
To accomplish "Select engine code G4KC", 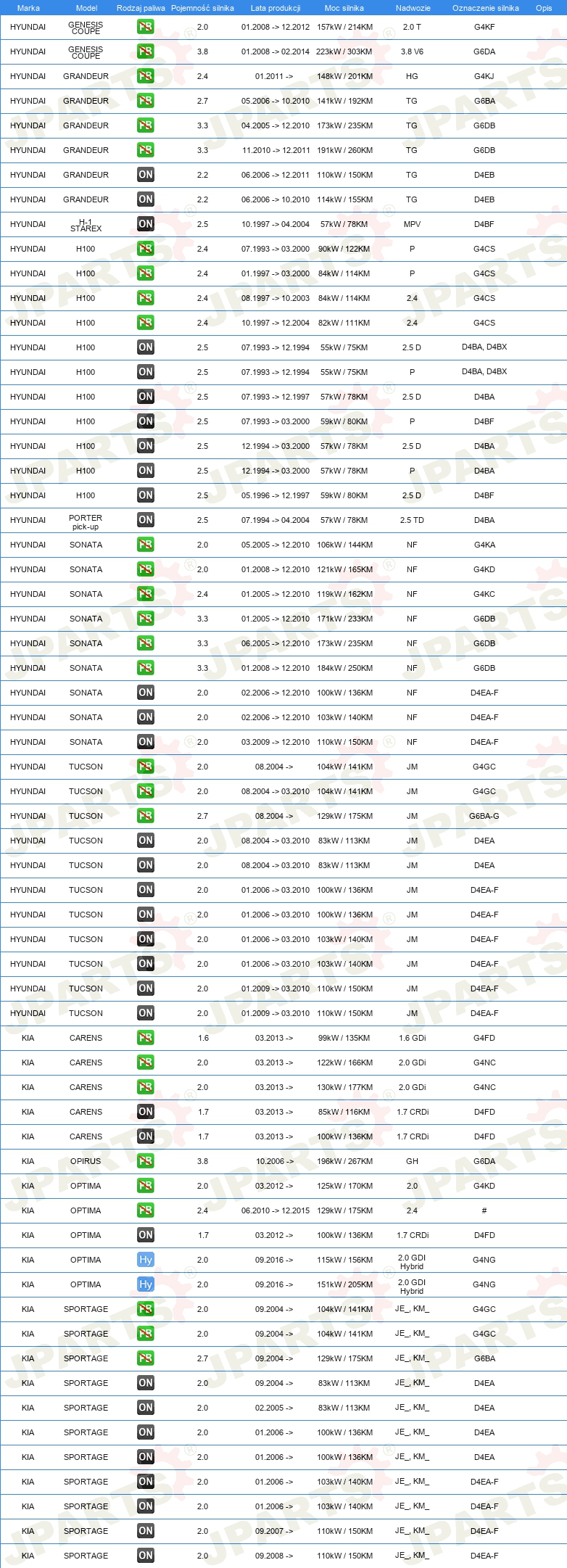I will pyautogui.click(x=484, y=594).
